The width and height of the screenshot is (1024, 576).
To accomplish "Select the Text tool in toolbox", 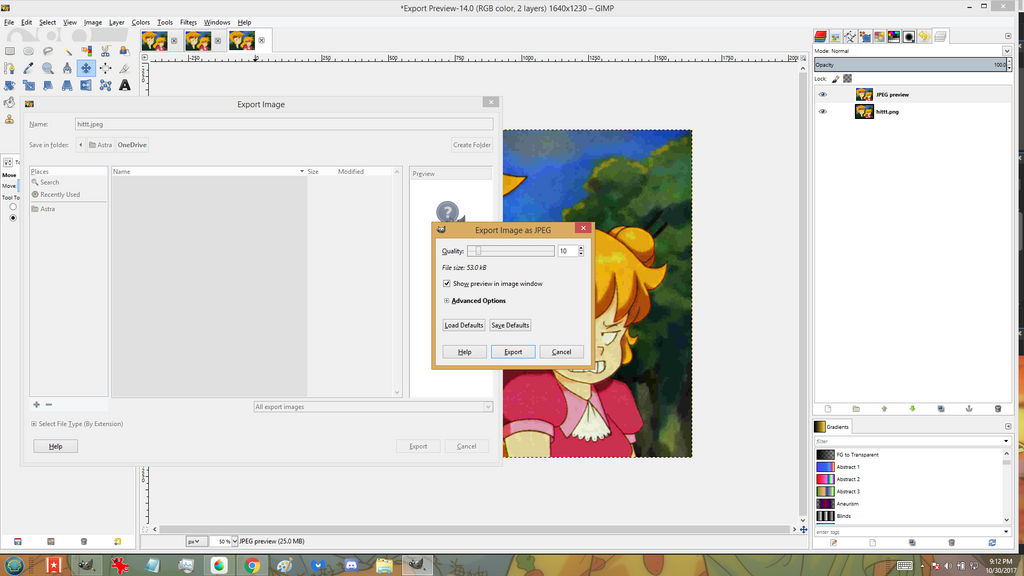I will (125, 85).
